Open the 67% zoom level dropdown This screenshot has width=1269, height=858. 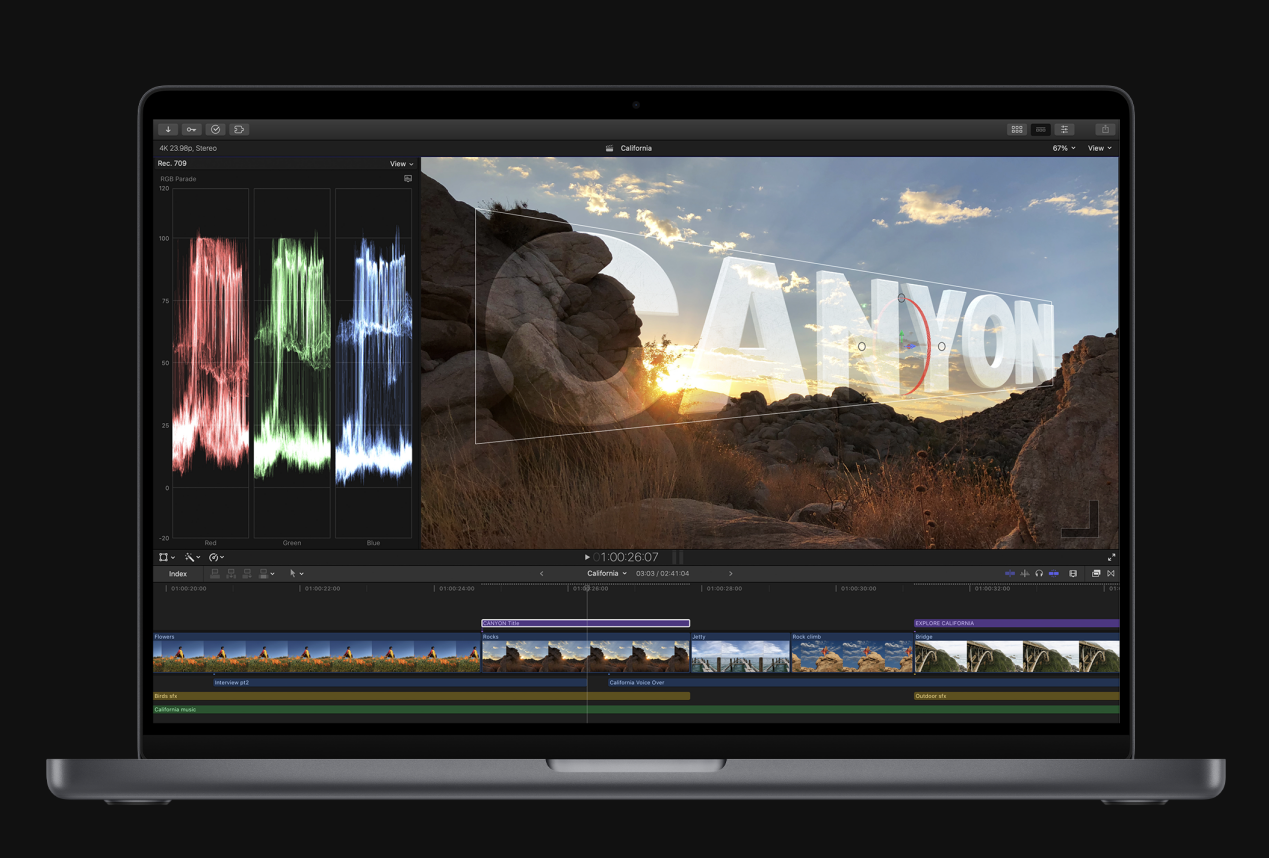coord(1064,148)
